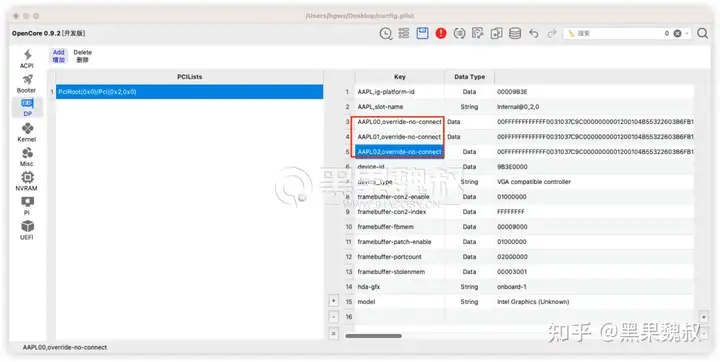Save the config with floppy icon
Image resolution: width=720 pixels, height=362 pixels.
tap(422, 33)
